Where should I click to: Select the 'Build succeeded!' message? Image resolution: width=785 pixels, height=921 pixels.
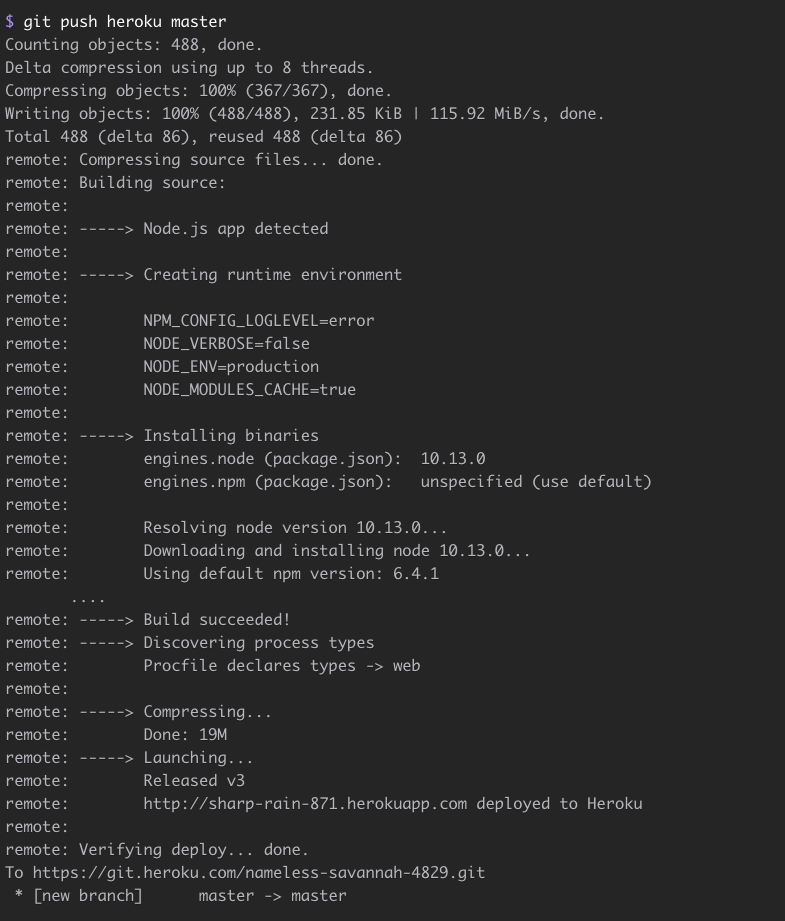(x=216, y=620)
